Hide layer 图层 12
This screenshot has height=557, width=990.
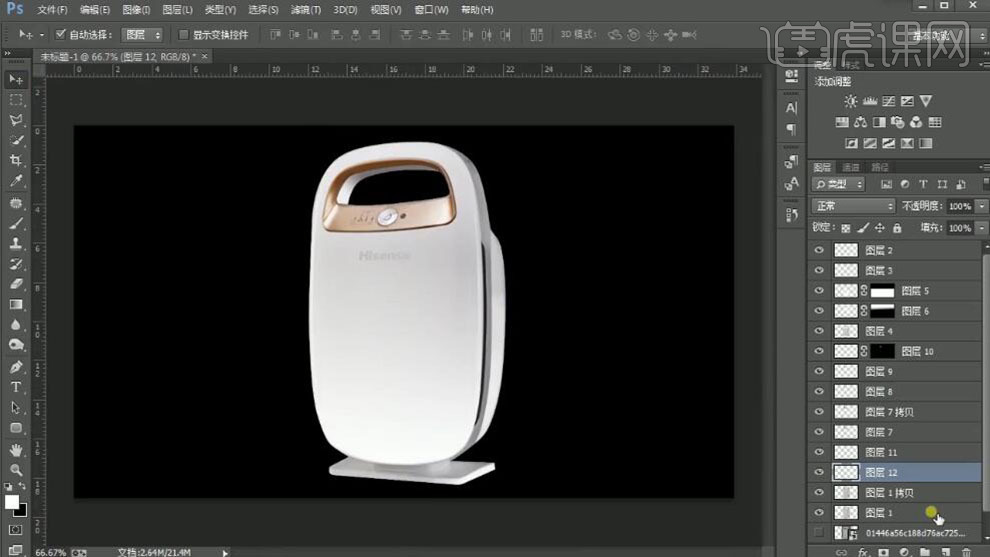pos(819,472)
